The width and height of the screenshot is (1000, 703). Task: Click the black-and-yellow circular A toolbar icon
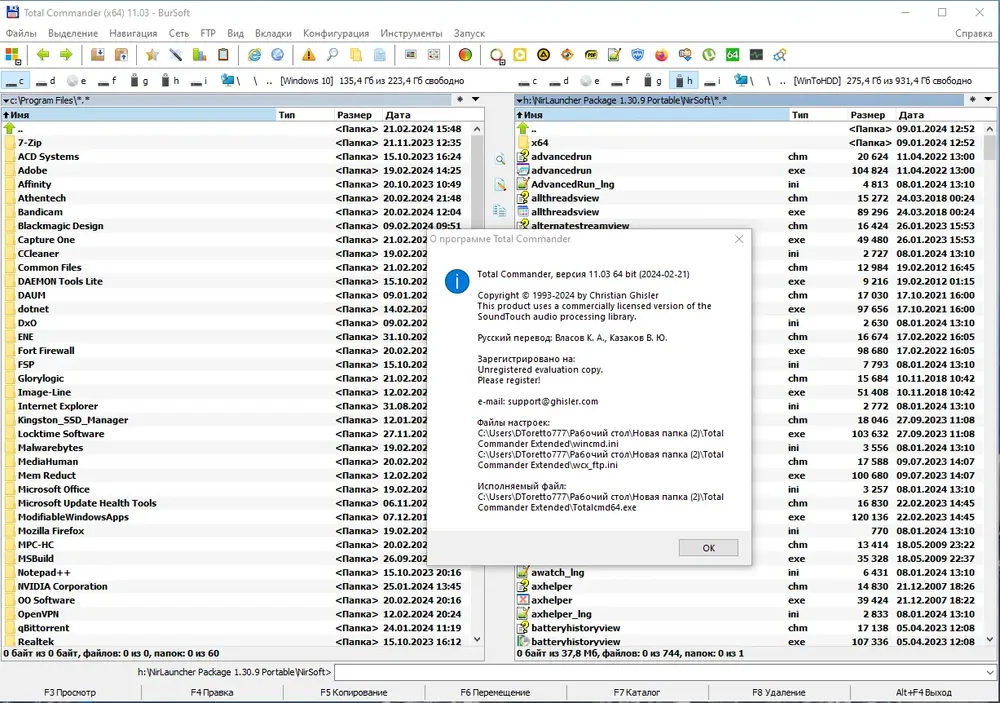tap(543, 55)
